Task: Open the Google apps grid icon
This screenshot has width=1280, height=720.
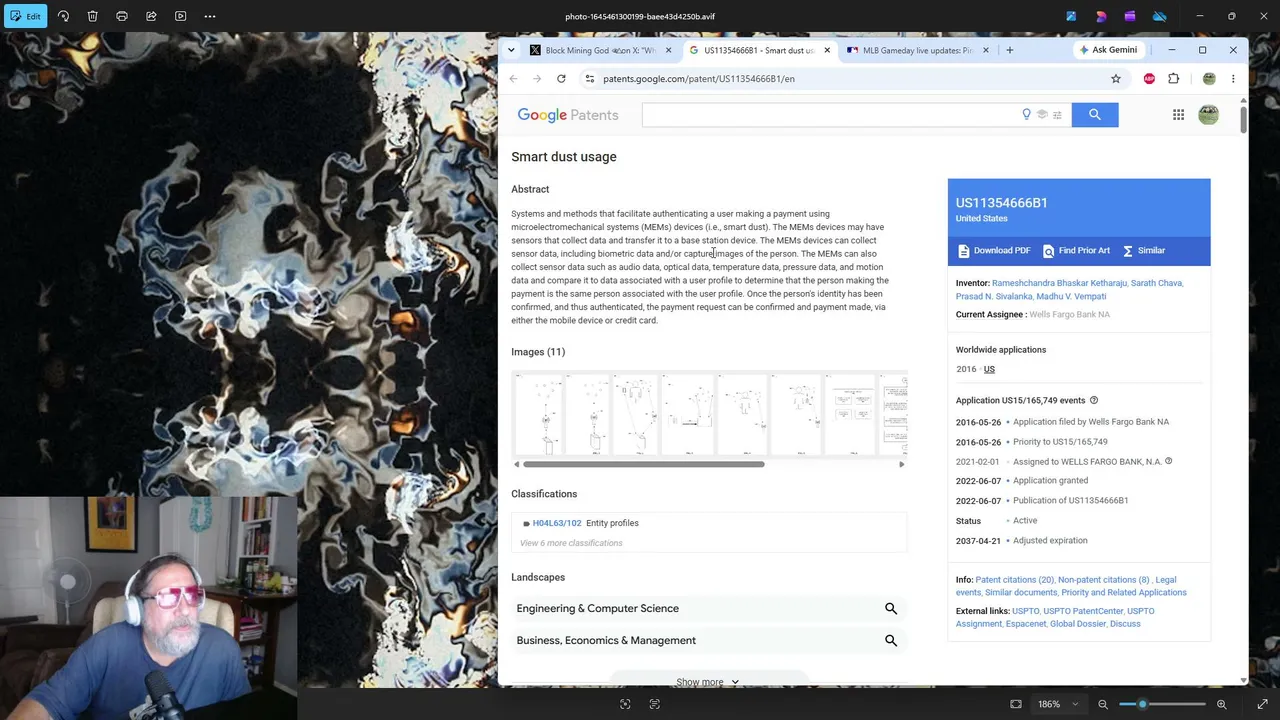Action: (1179, 115)
